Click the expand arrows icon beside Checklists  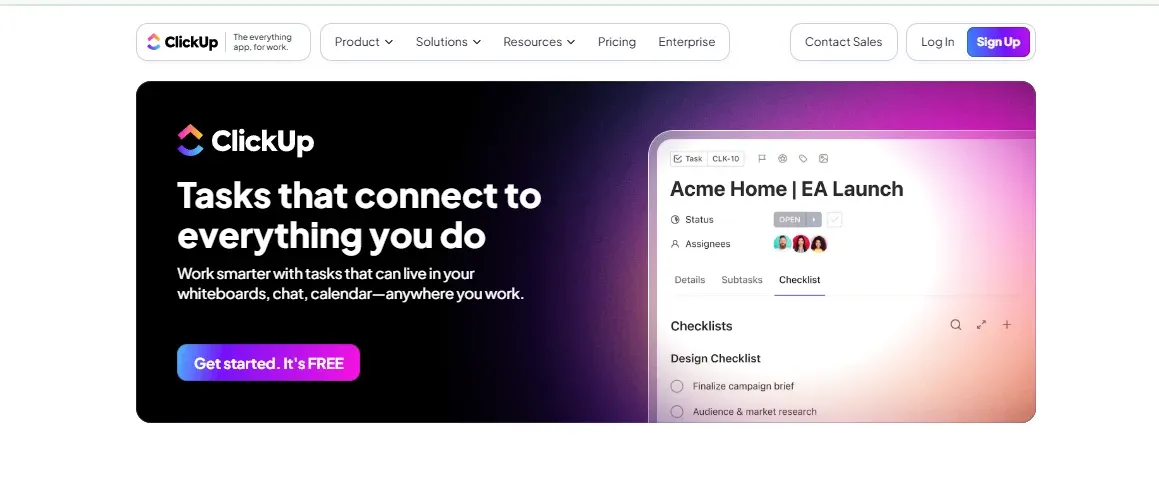[982, 325]
